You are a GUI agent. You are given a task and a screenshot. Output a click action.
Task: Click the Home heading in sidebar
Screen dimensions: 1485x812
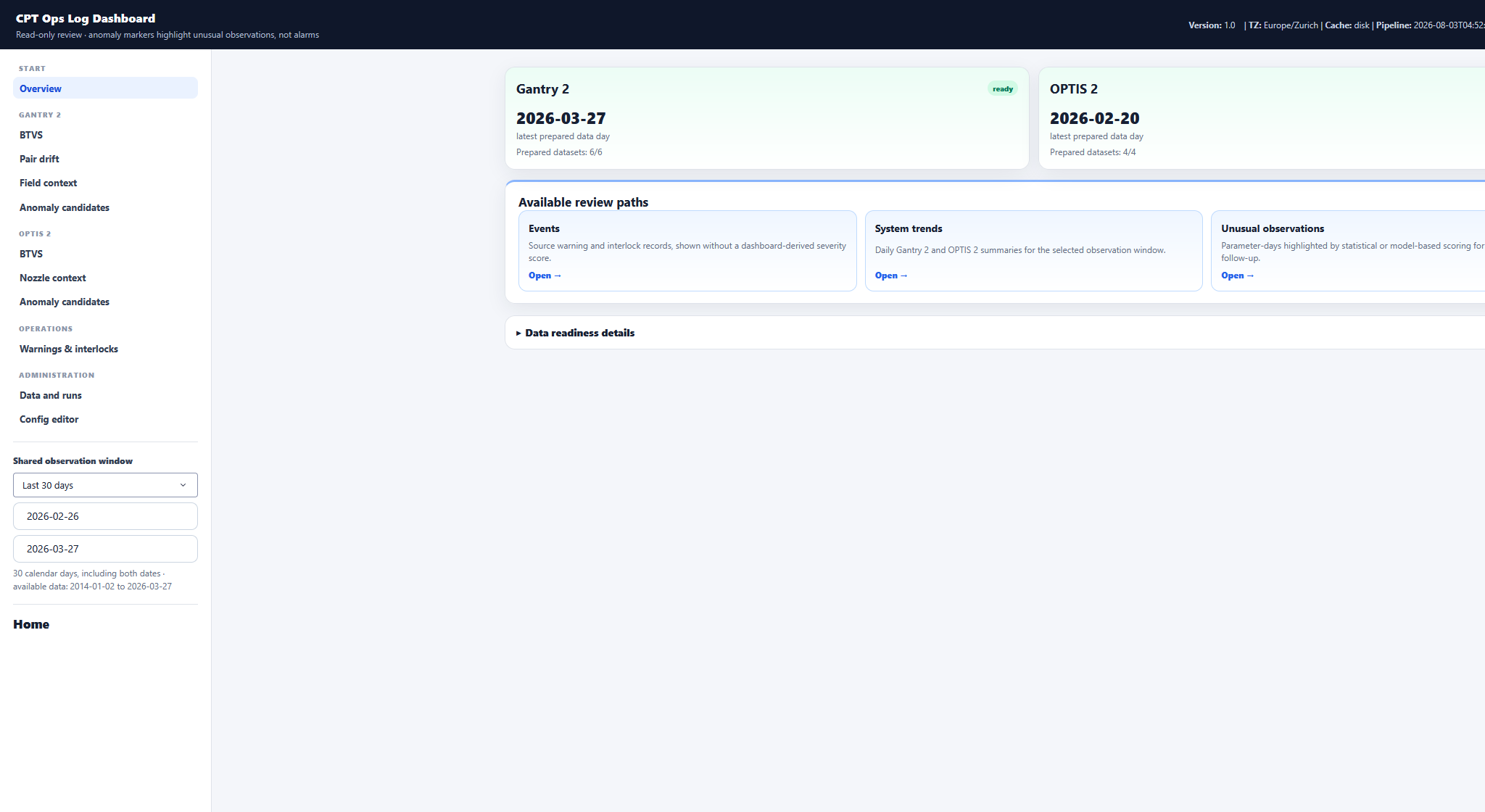pyautogui.click(x=31, y=624)
